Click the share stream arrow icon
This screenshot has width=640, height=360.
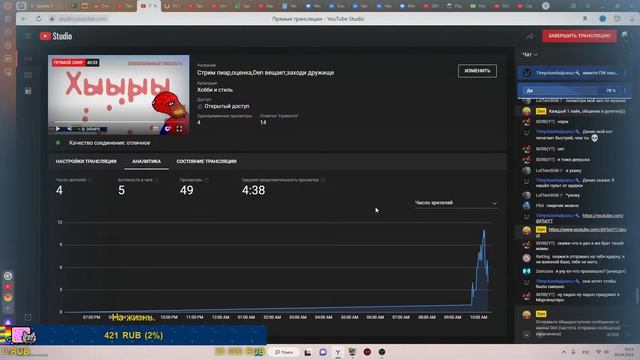point(530,36)
